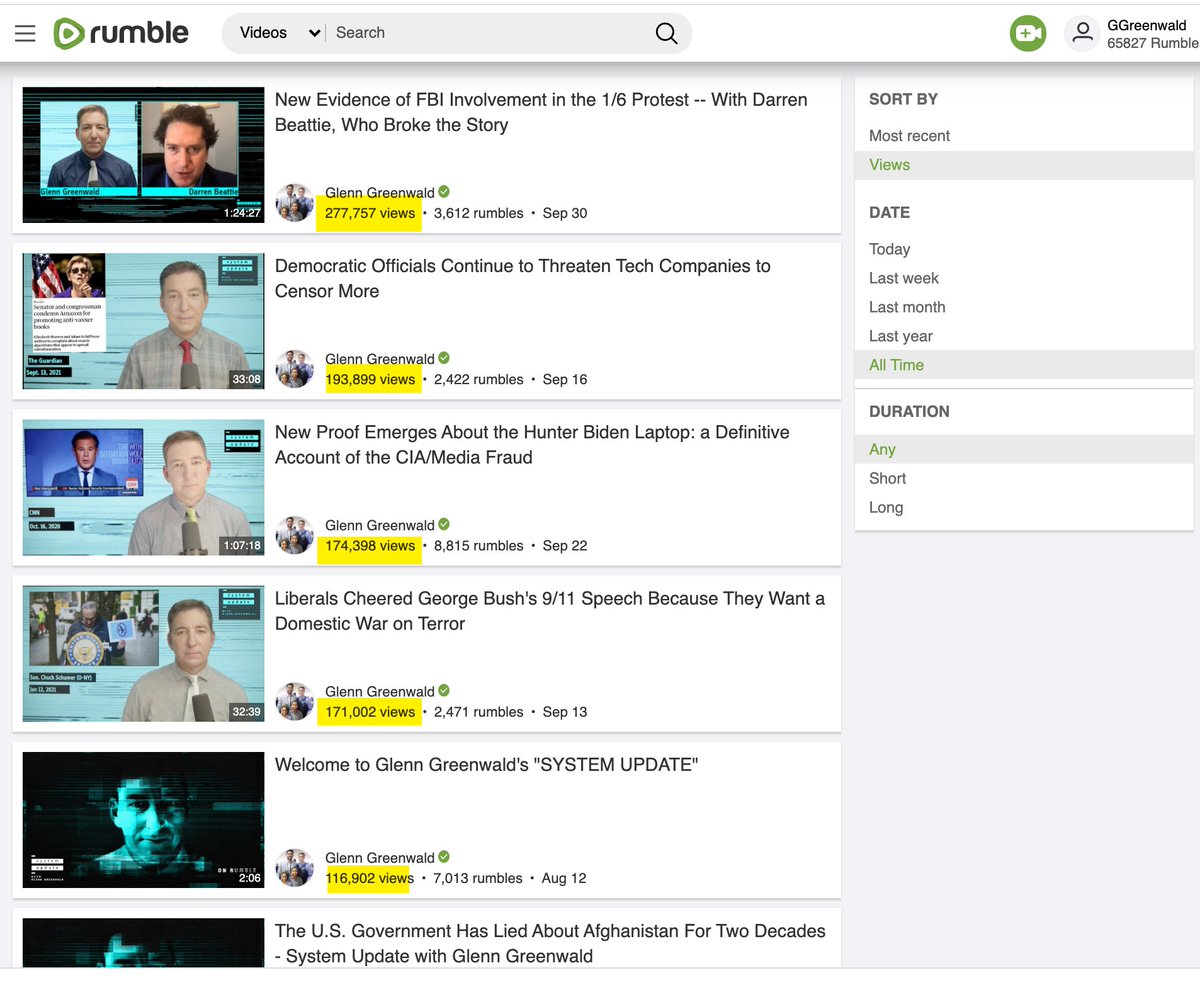The image size is (1200, 985).
Task: Click channel avatar on Democratic Officials video
Action: pyautogui.click(x=295, y=369)
